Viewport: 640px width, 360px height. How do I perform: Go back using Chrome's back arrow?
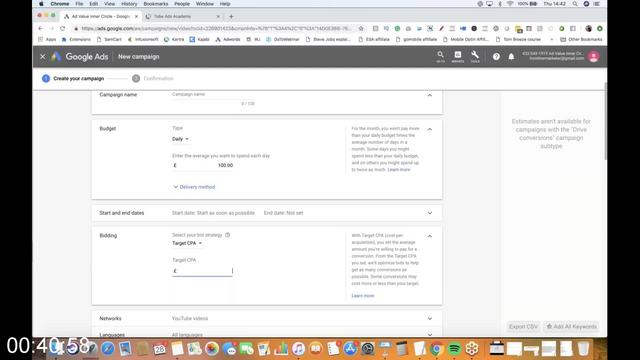click(x=40, y=29)
